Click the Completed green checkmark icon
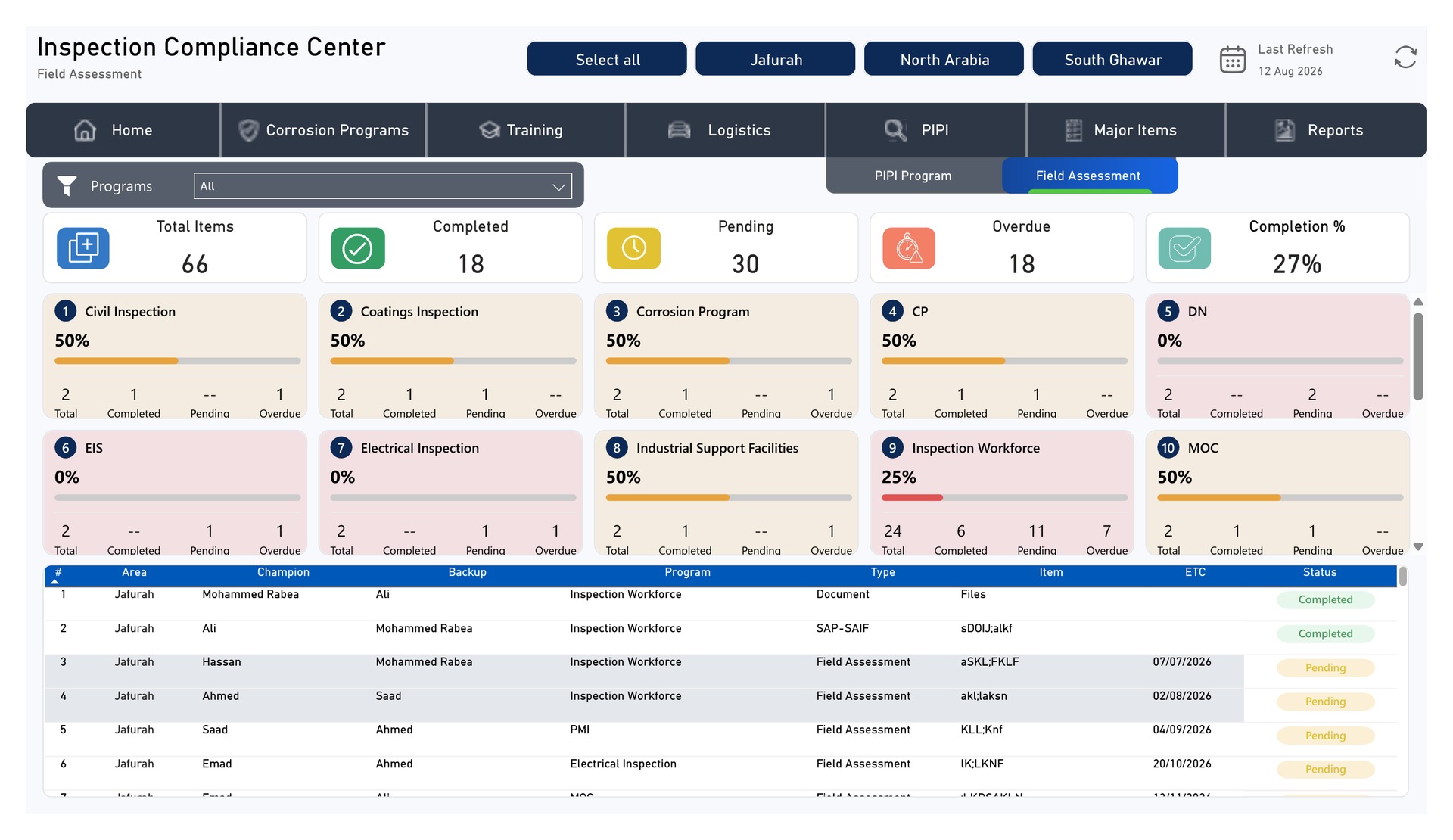The height and width of the screenshot is (840, 1453). pyautogui.click(x=358, y=248)
